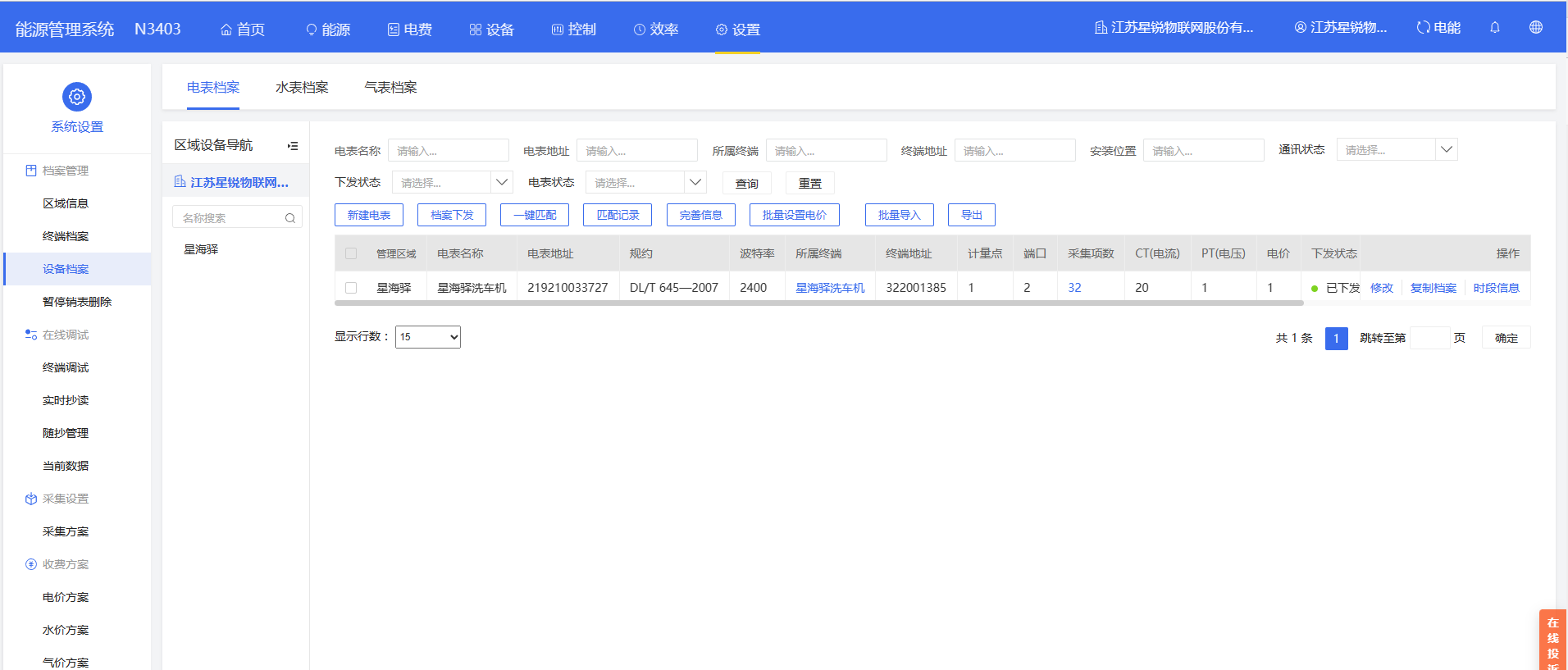Open the 设置 menu
Image resolution: width=1568 pixels, height=670 pixels.
click(x=738, y=30)
